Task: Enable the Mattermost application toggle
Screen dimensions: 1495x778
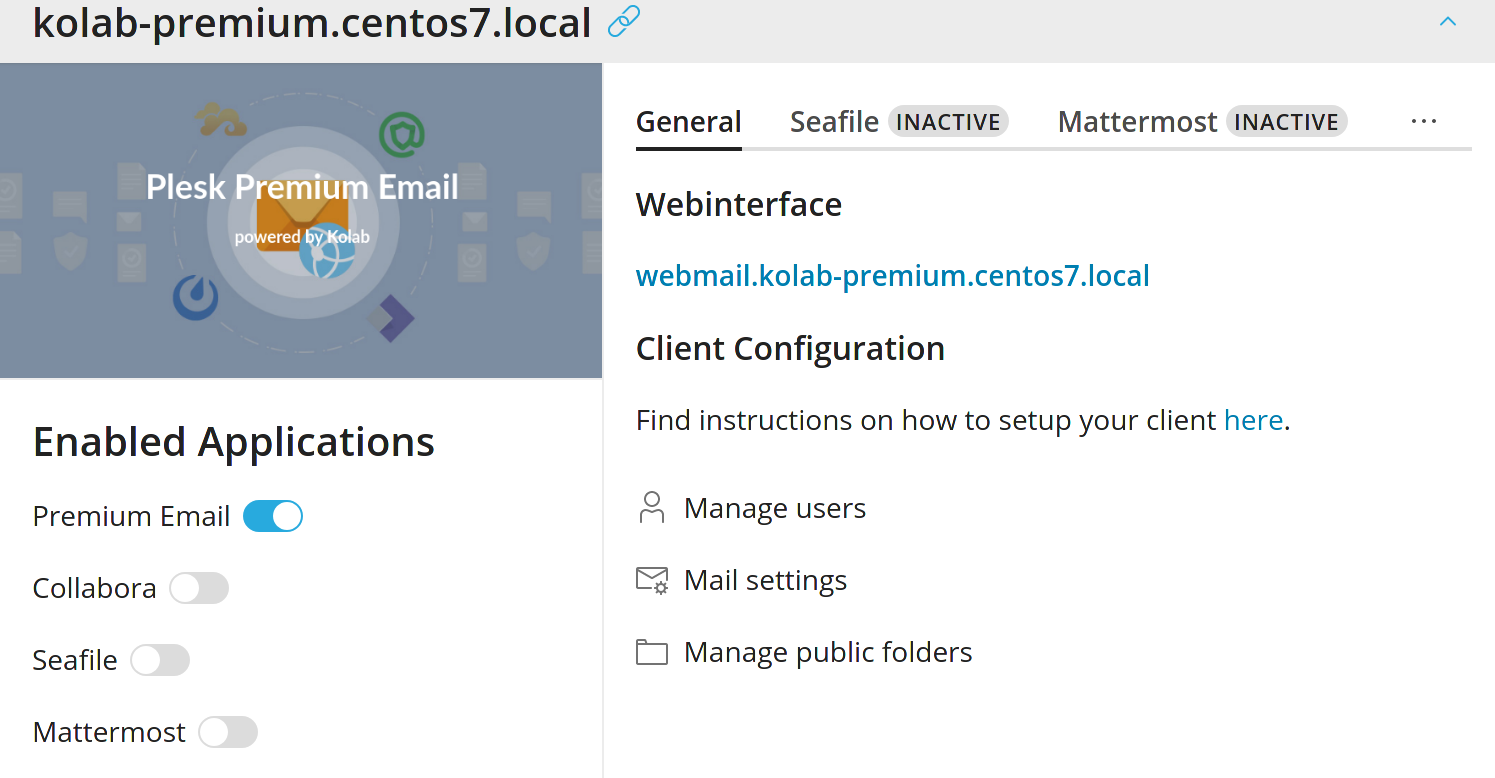Action: pyautogui.click(x=228, y=732)
